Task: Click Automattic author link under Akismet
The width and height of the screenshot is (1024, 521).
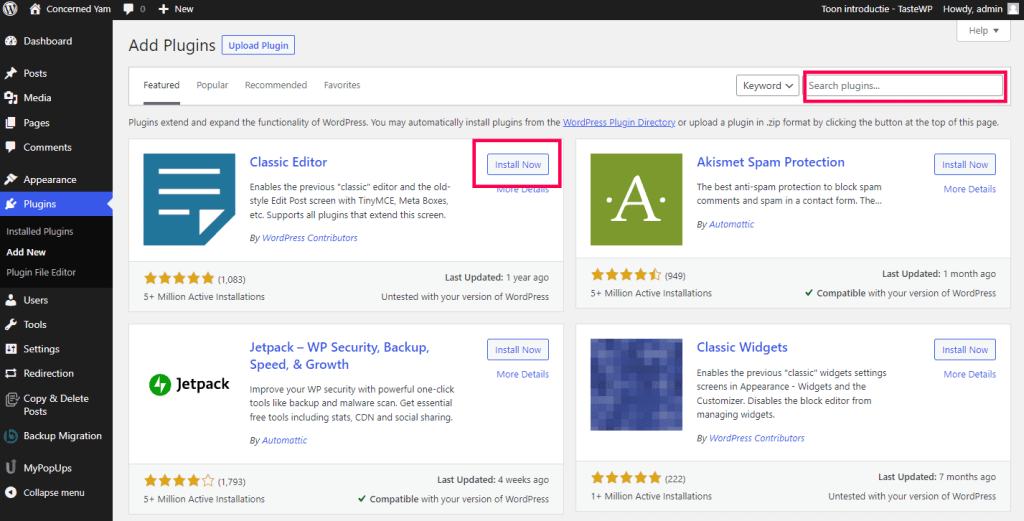Action: (x=731, y=225)
